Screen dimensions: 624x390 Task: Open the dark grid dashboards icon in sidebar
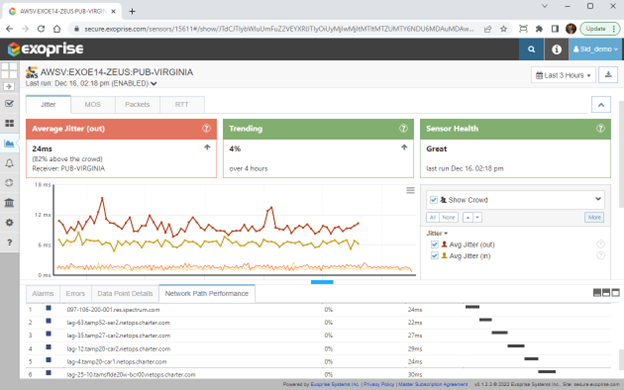pyautogui.click(x=9, y=123)
